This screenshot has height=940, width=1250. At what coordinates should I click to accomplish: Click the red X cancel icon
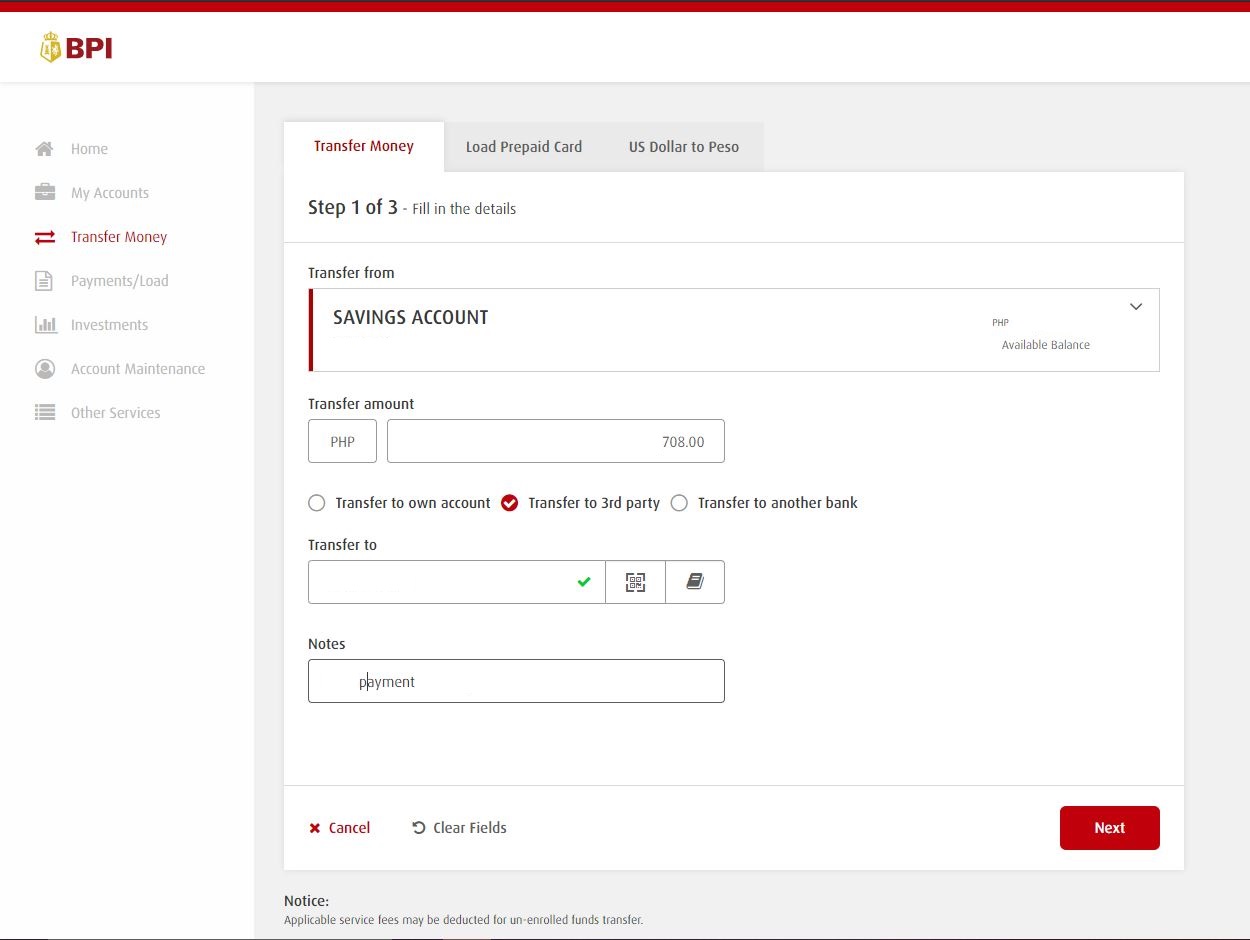click(x=315, y=828)
